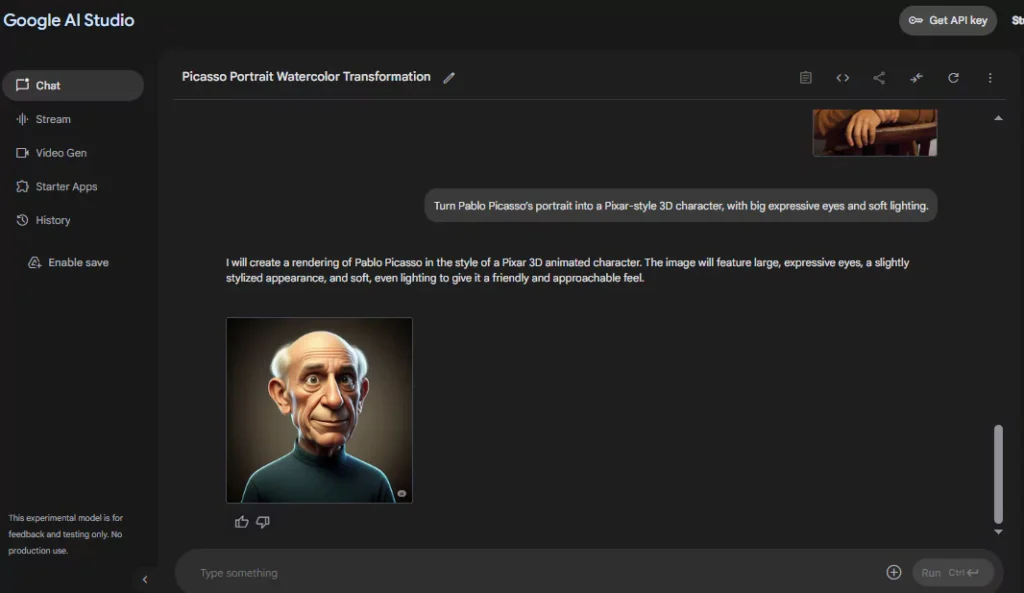This screenshot has width=1024, height=593.
Task: Click the uploaded portrait thumbnail at top
Action: (874, 133)
